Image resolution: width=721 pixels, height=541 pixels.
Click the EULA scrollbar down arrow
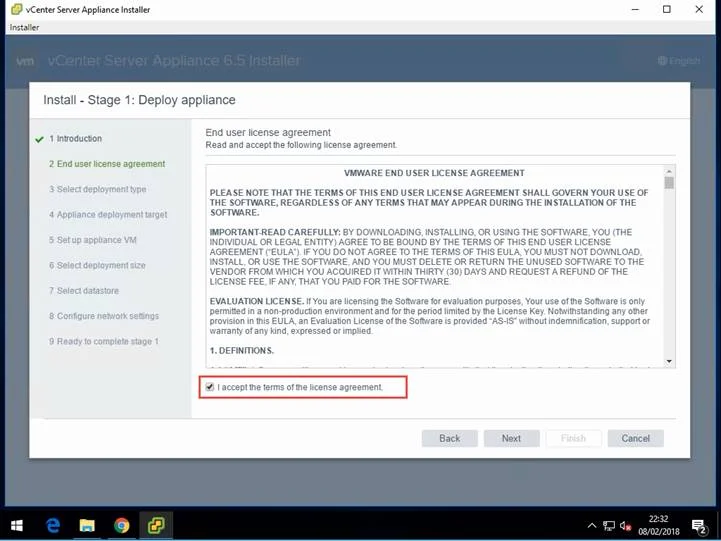coord(669,361)
